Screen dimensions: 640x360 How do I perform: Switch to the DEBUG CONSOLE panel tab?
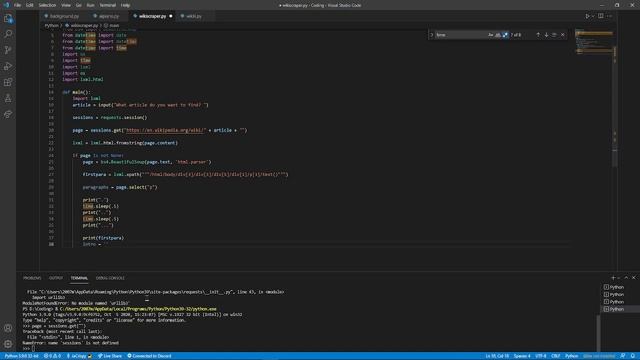click(110, 278)
